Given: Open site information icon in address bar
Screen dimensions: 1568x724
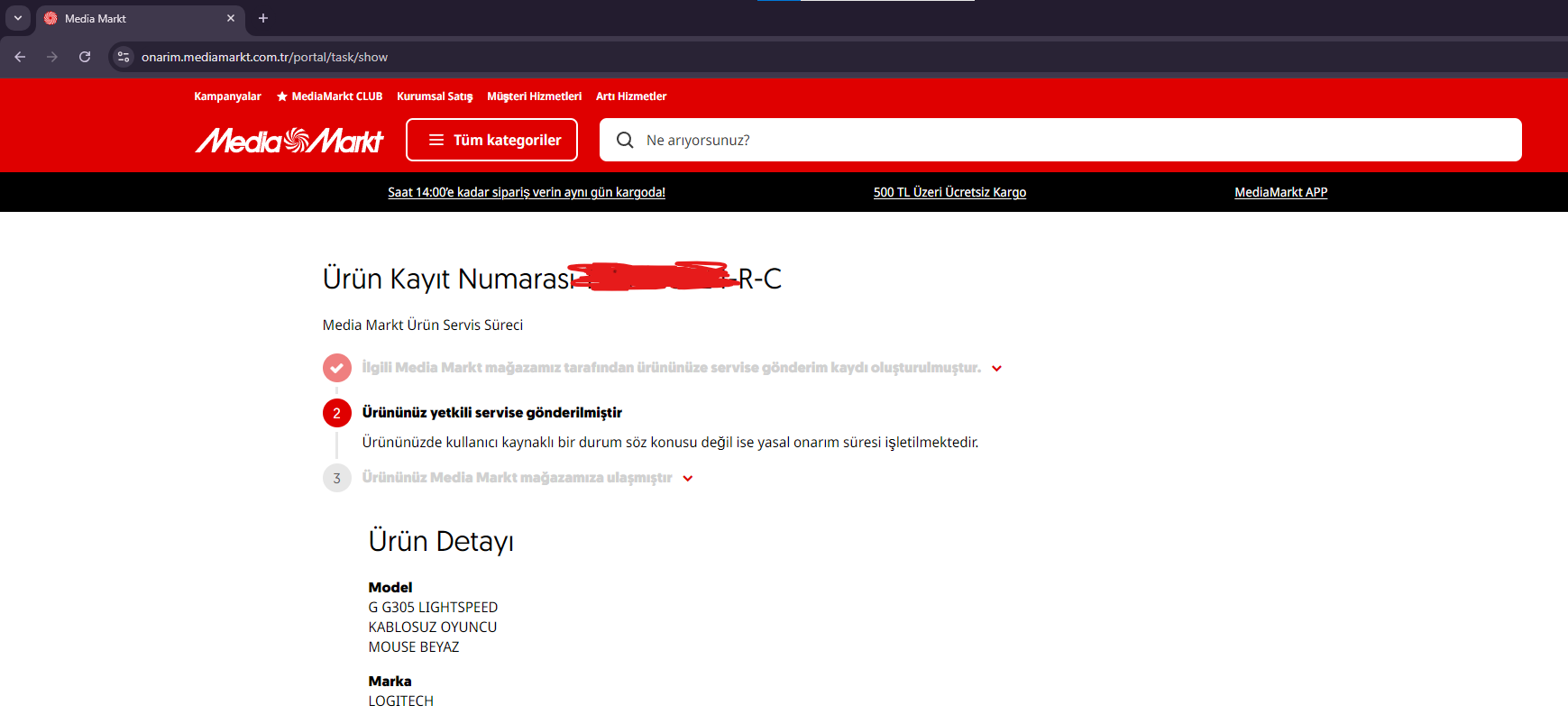Looking at the screenshot, I should [124, 57].
